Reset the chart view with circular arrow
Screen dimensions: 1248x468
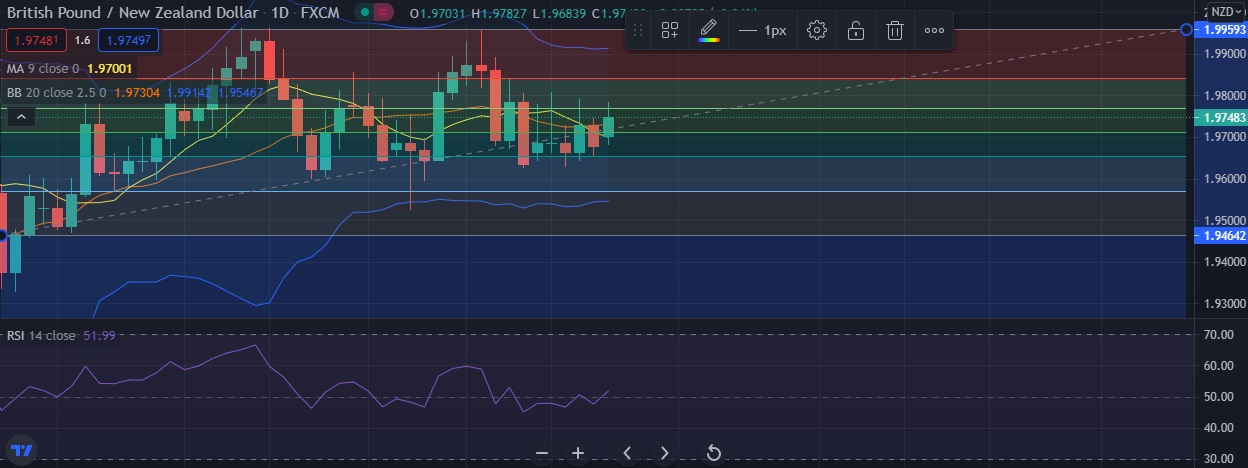(x=714, y=453)
